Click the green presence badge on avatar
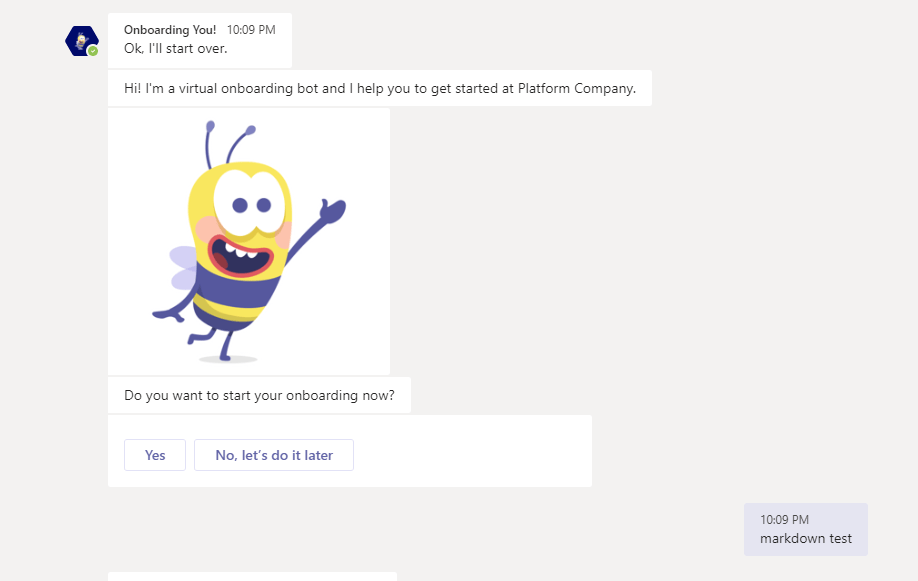This screenshot has width=918, height=581. tap(93, 51)
